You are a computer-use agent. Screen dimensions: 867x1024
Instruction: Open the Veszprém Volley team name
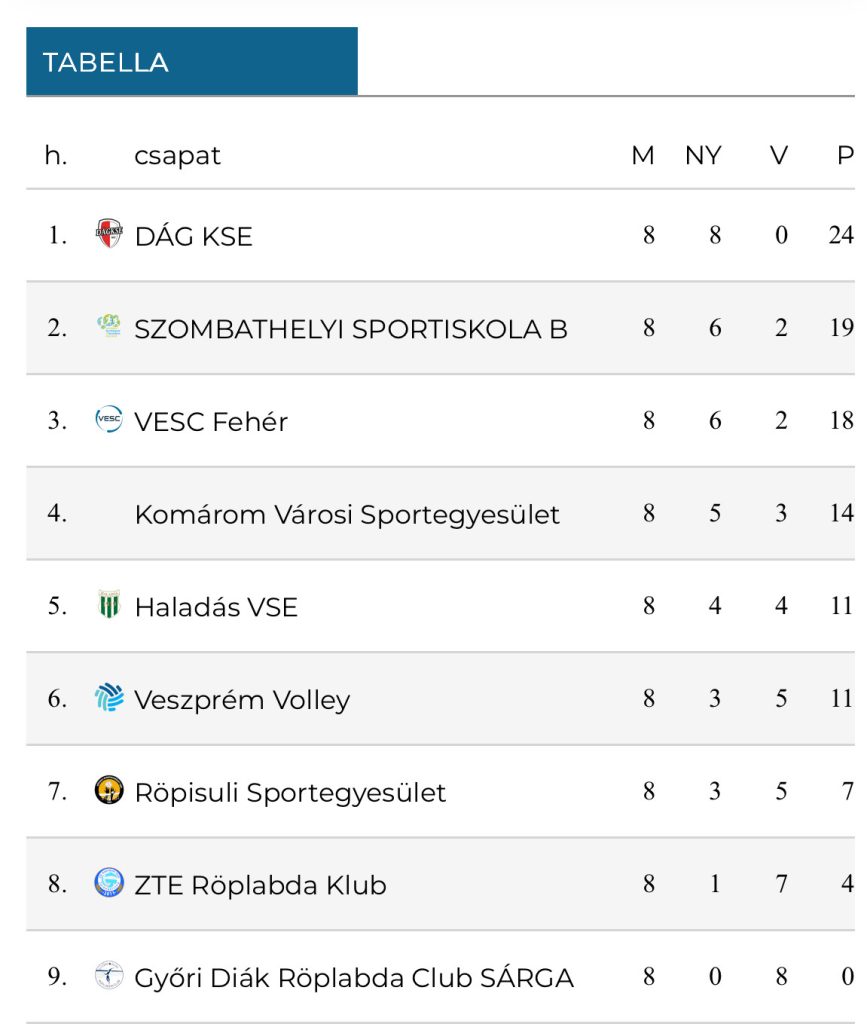point(242,700)
